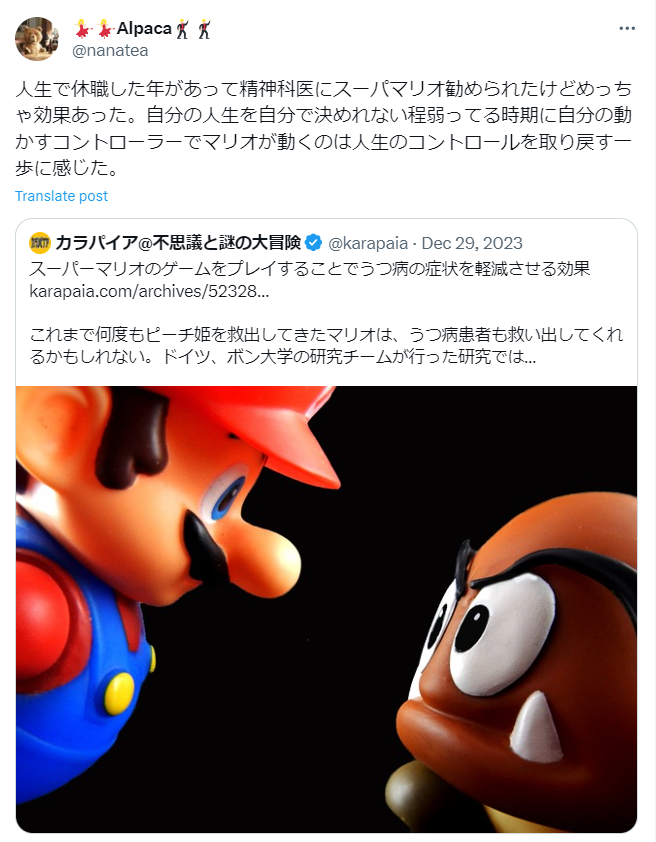The image size is (656, 842).
Task: Click the red dancer emojis before Alpaca
Action: (x=93, y=28)
